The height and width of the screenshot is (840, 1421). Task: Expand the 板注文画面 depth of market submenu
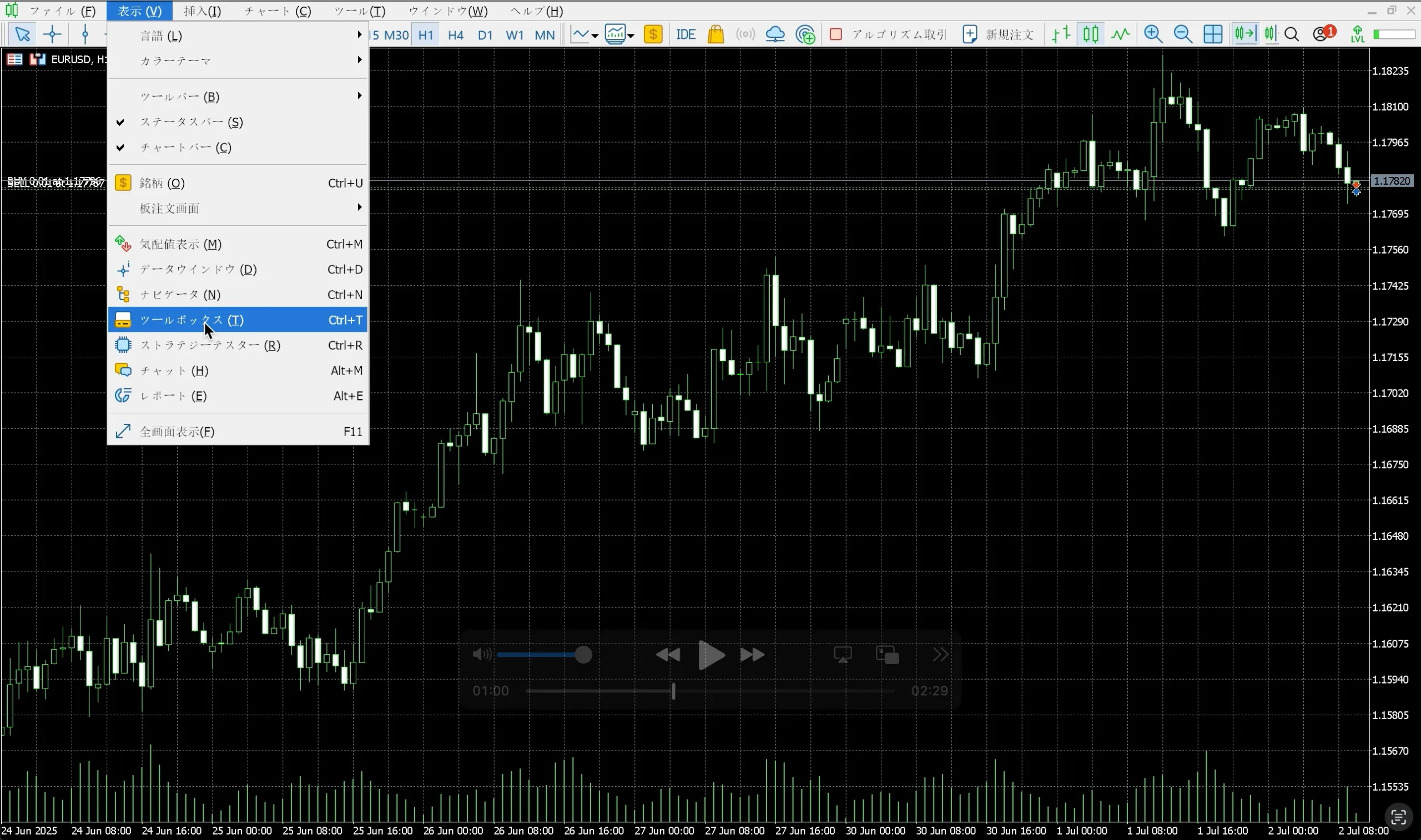(238, 208)
